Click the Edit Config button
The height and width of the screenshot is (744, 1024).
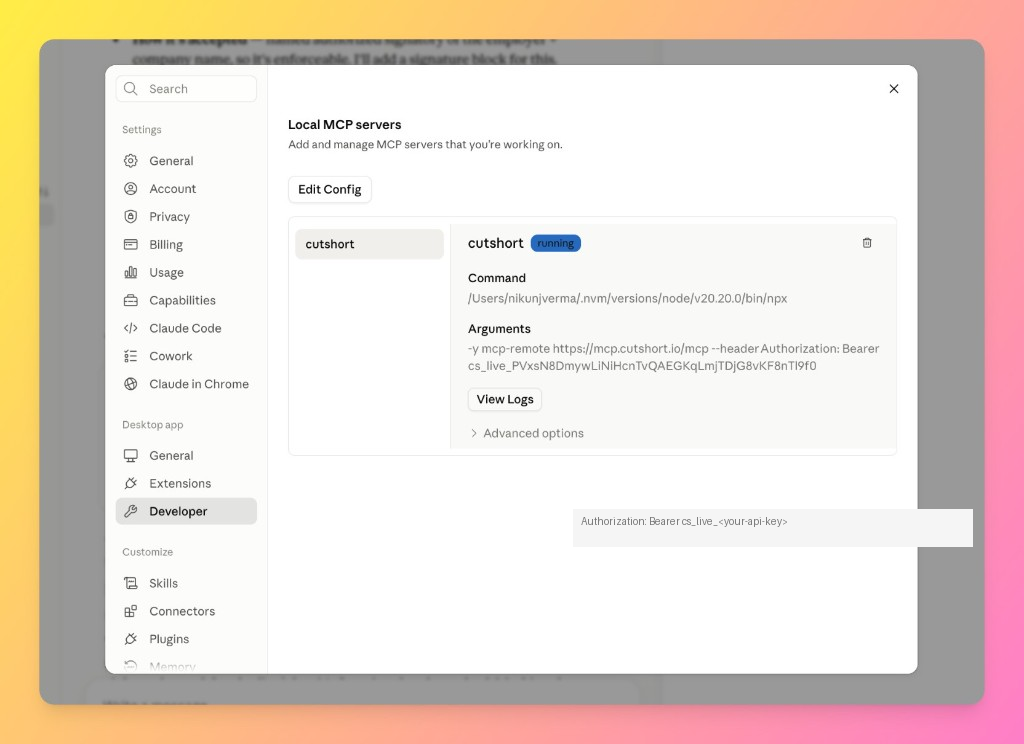(330, 189)
